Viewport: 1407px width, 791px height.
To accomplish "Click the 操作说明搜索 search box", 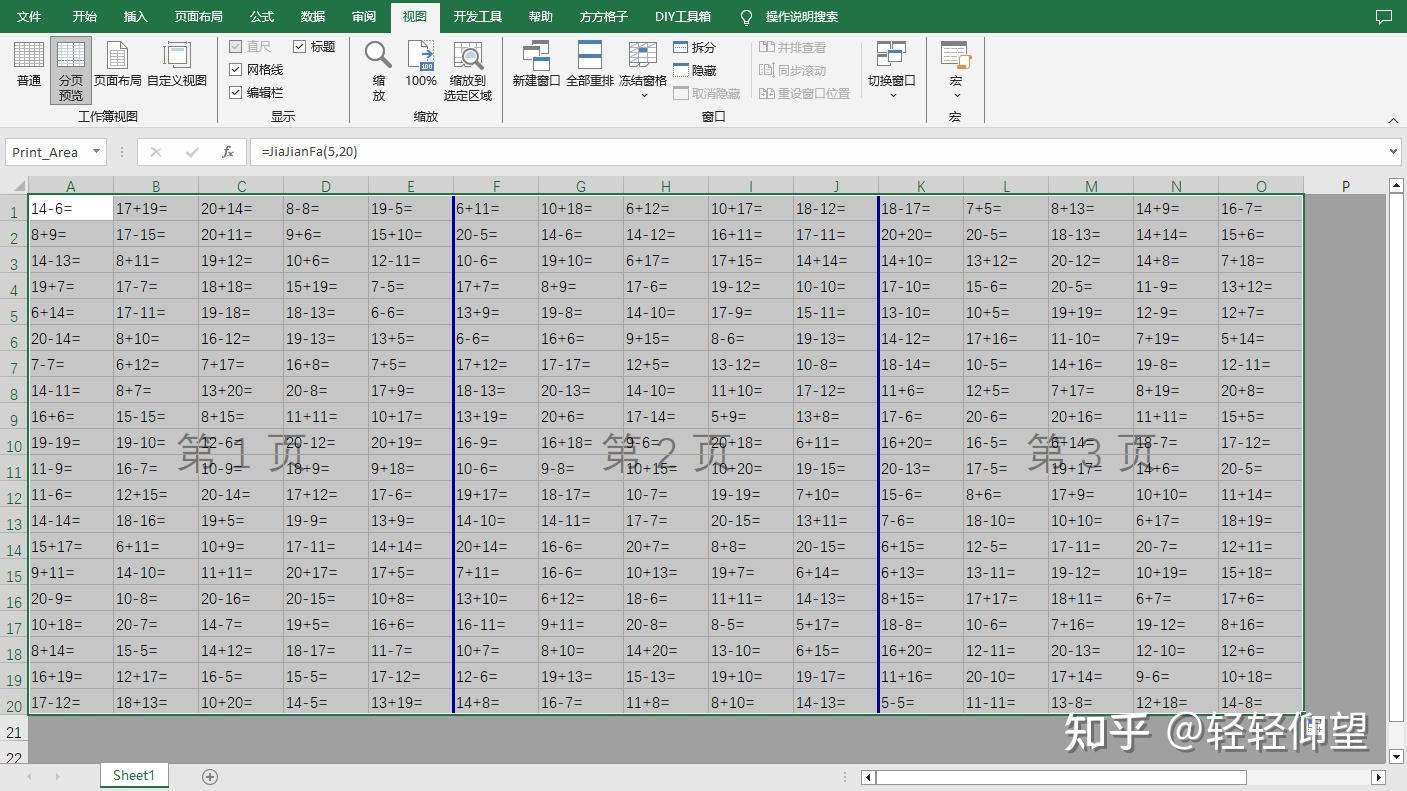I will 802,17.
